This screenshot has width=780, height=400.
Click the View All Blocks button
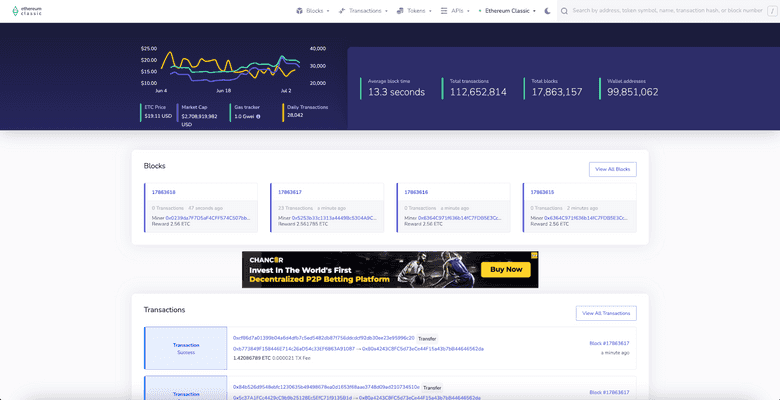coord(612,169)
